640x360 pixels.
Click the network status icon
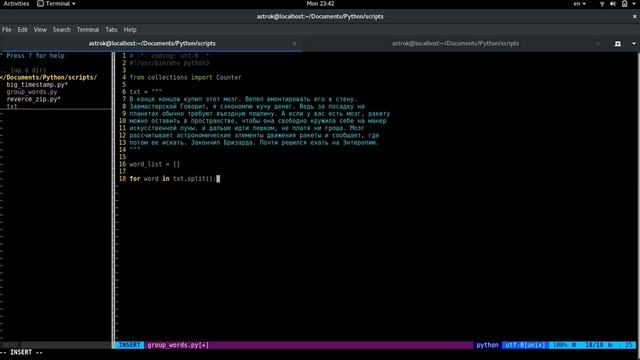[602, 4]
